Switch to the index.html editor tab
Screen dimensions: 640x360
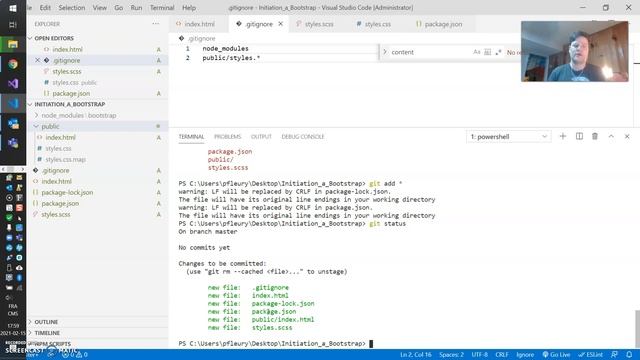(199, 24)
